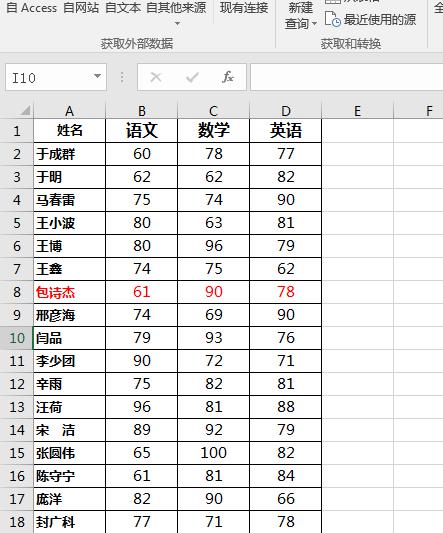Image resolution: width=443 pixels, height=533 pixels.
Task: Click the From Access data import button
Action: (31, 7)
